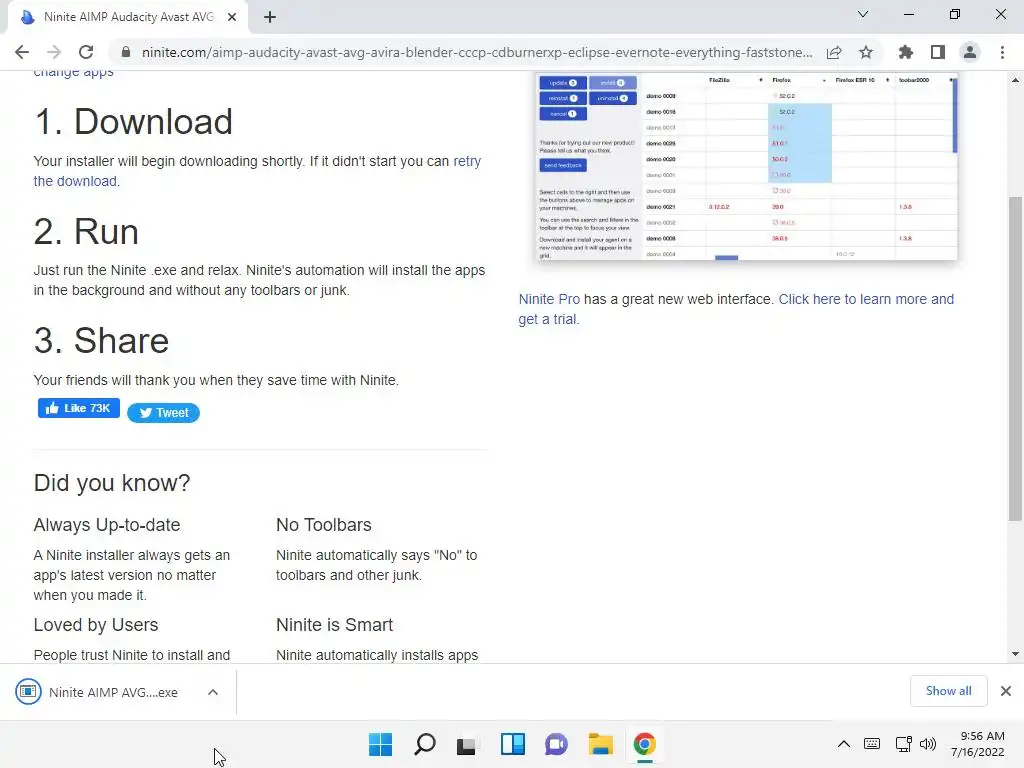Select the Ninite AIMP Audacity tab
1024x768 pixels.
coord(129,17)
